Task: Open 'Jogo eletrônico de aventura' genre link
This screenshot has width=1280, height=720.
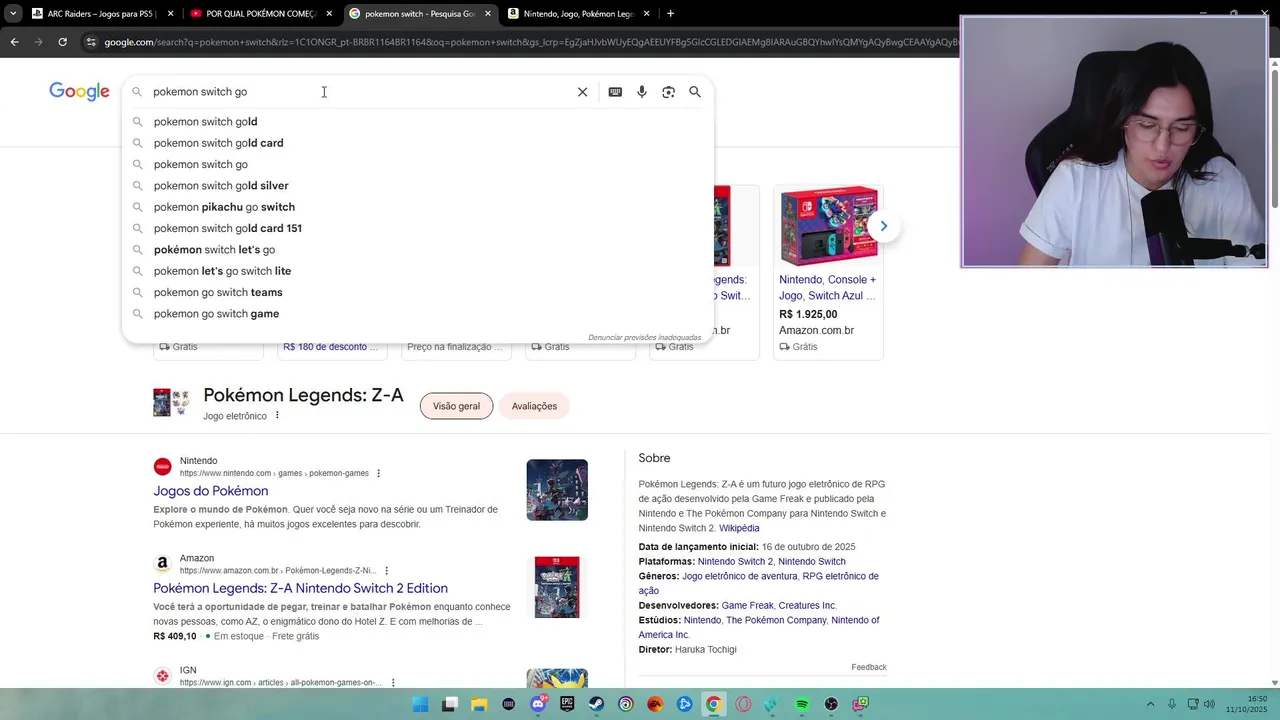Action: pos(740,576)
